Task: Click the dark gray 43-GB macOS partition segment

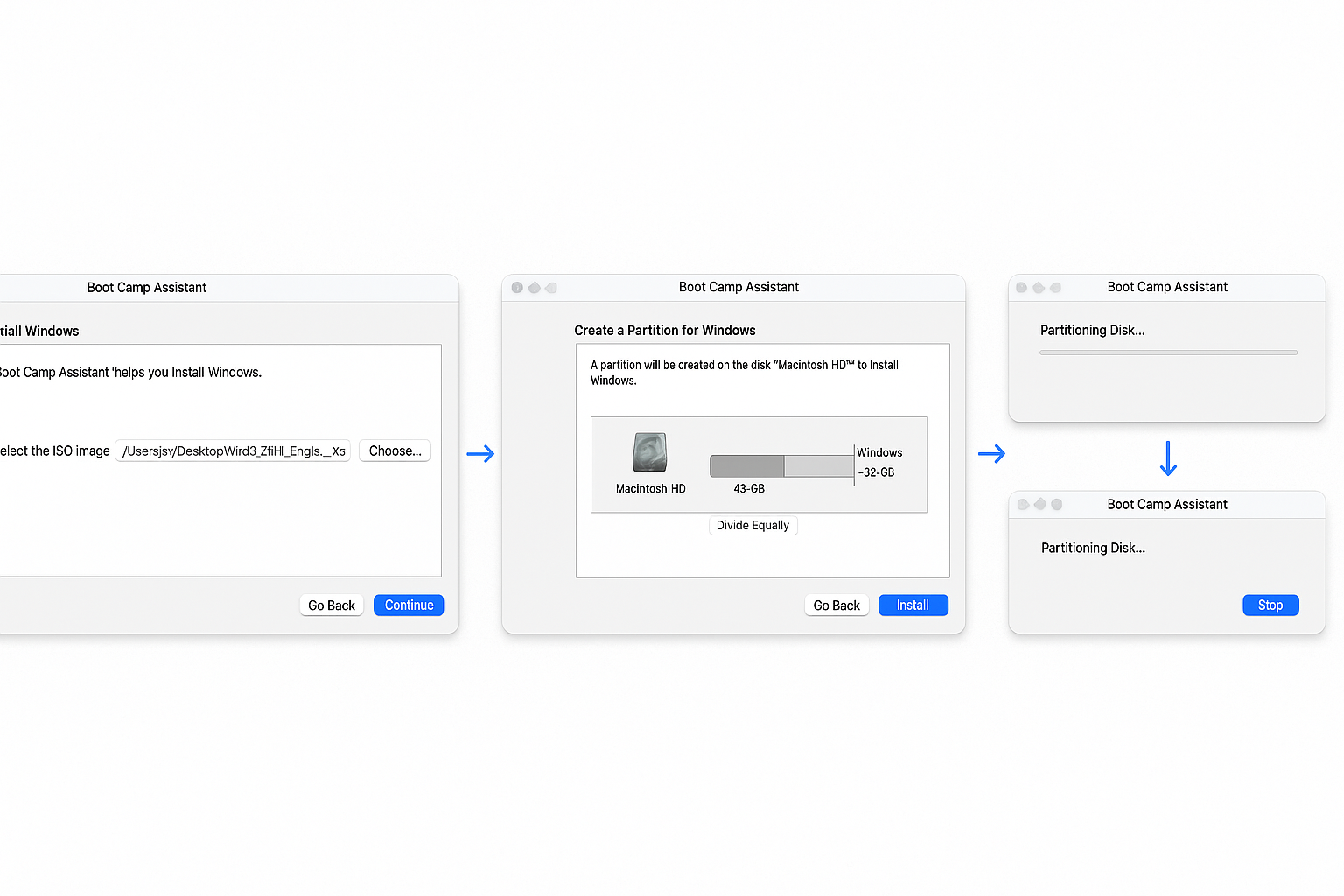Action: click(x=747, y=466)
